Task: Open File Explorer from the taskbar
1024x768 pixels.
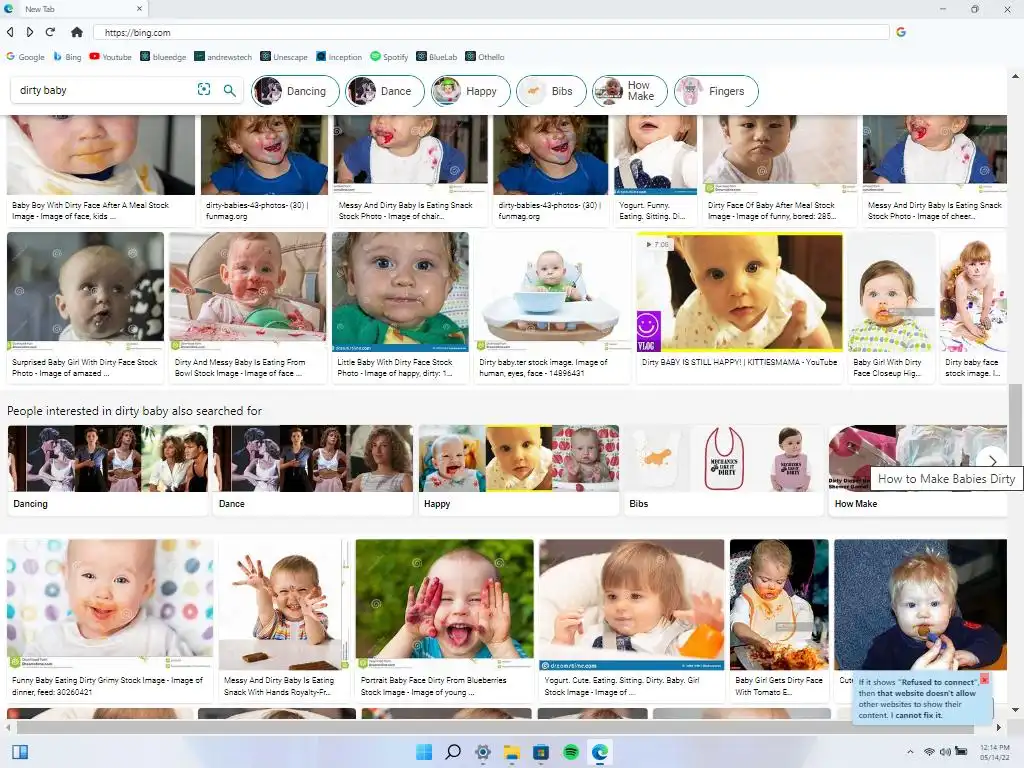Action: pos(511,752)
